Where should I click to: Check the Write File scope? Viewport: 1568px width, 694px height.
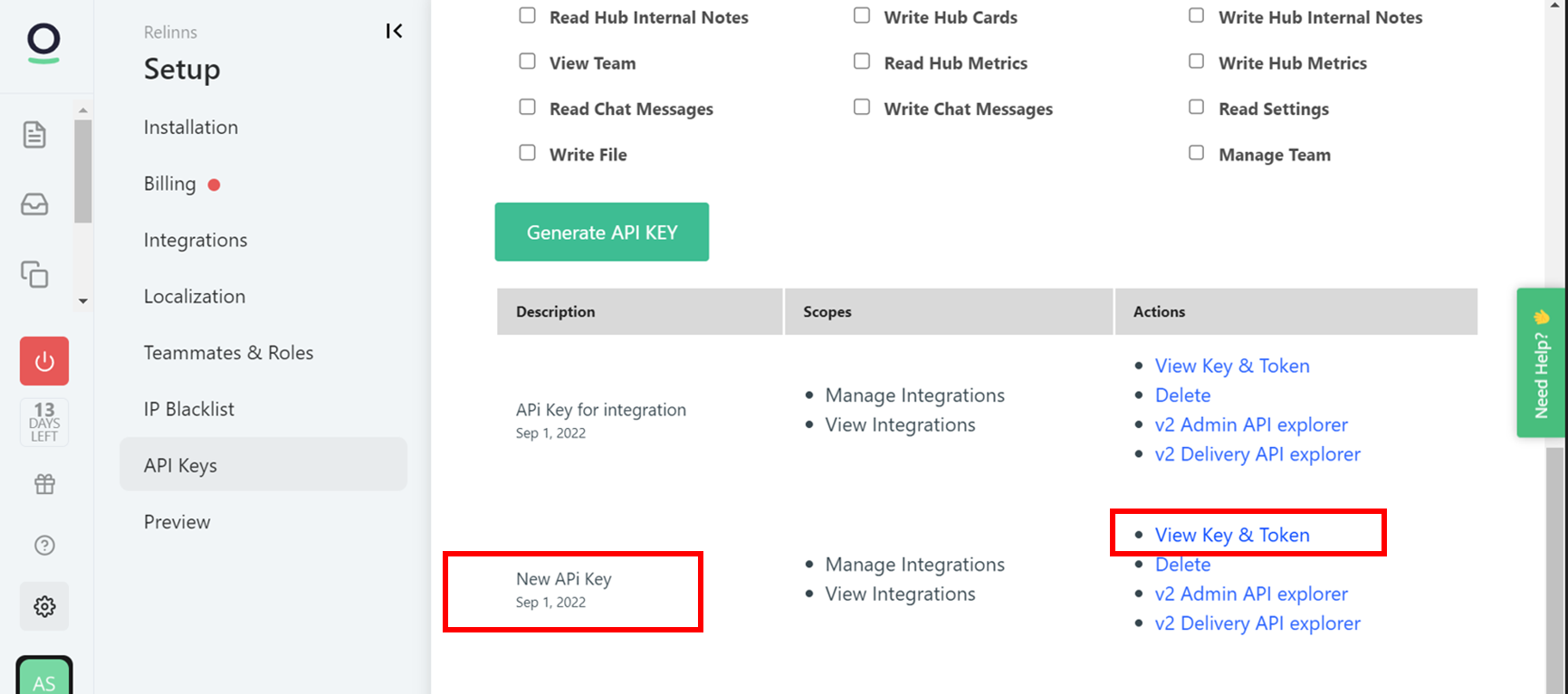[x=527, y=153]
